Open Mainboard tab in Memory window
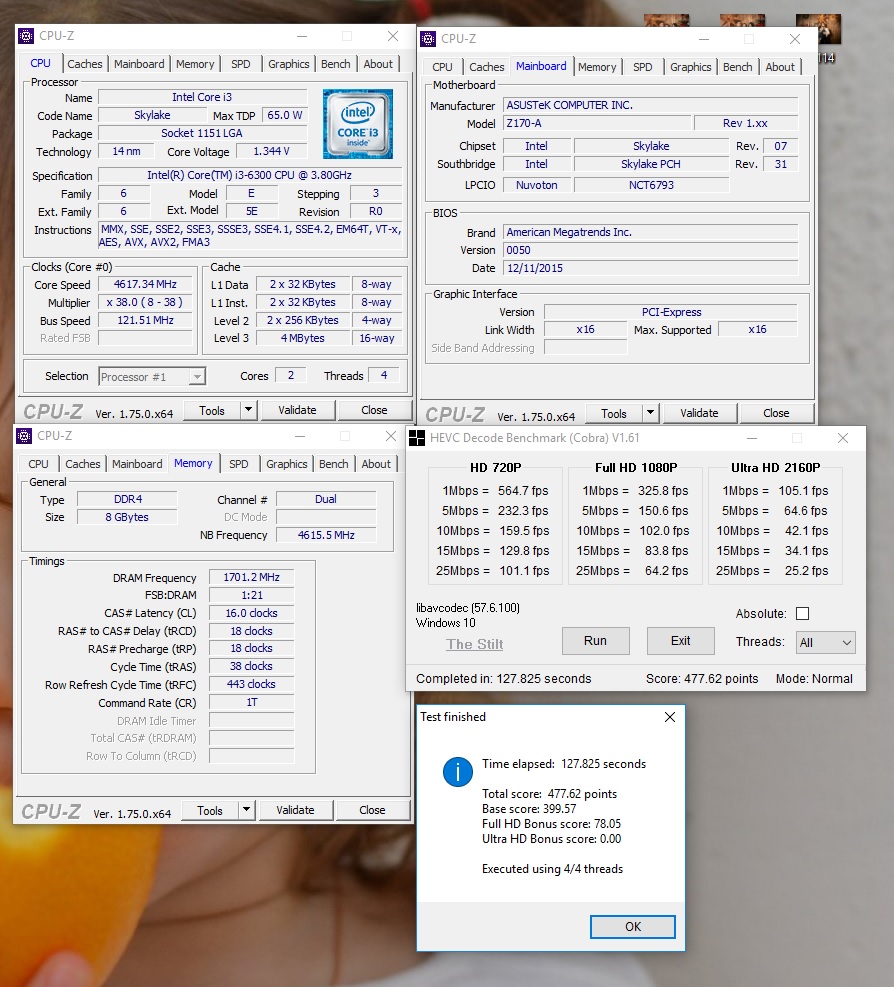This screenshot has height=987, width=894. (137, 464)
